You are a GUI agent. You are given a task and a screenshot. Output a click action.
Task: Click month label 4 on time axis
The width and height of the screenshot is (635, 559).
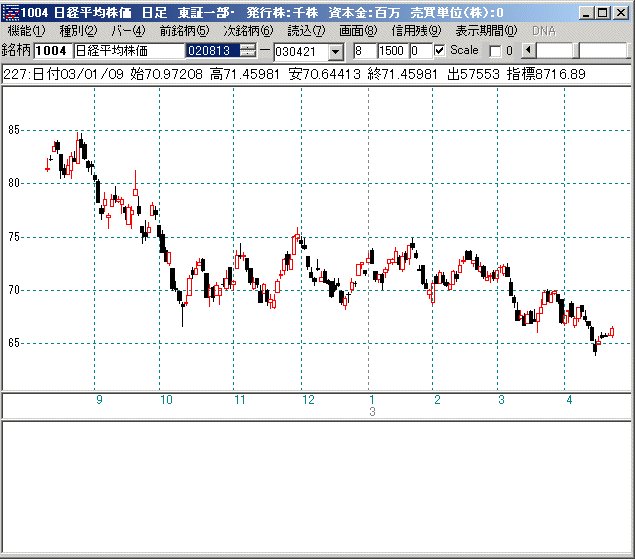pyautogui.click(x=569, y=400)
